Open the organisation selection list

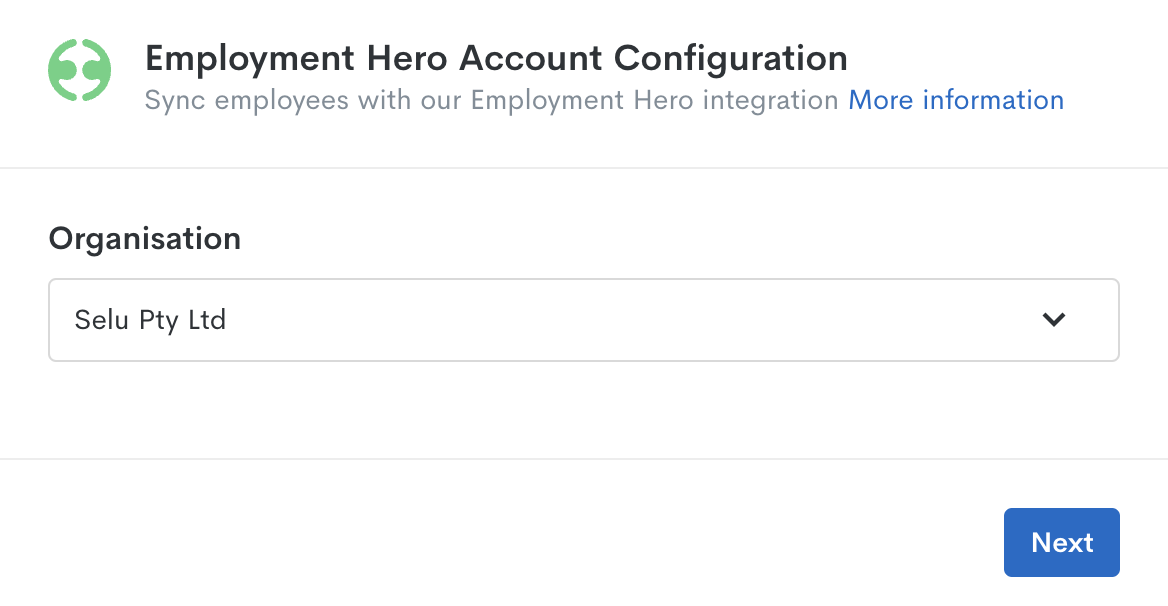pos(584,320)
